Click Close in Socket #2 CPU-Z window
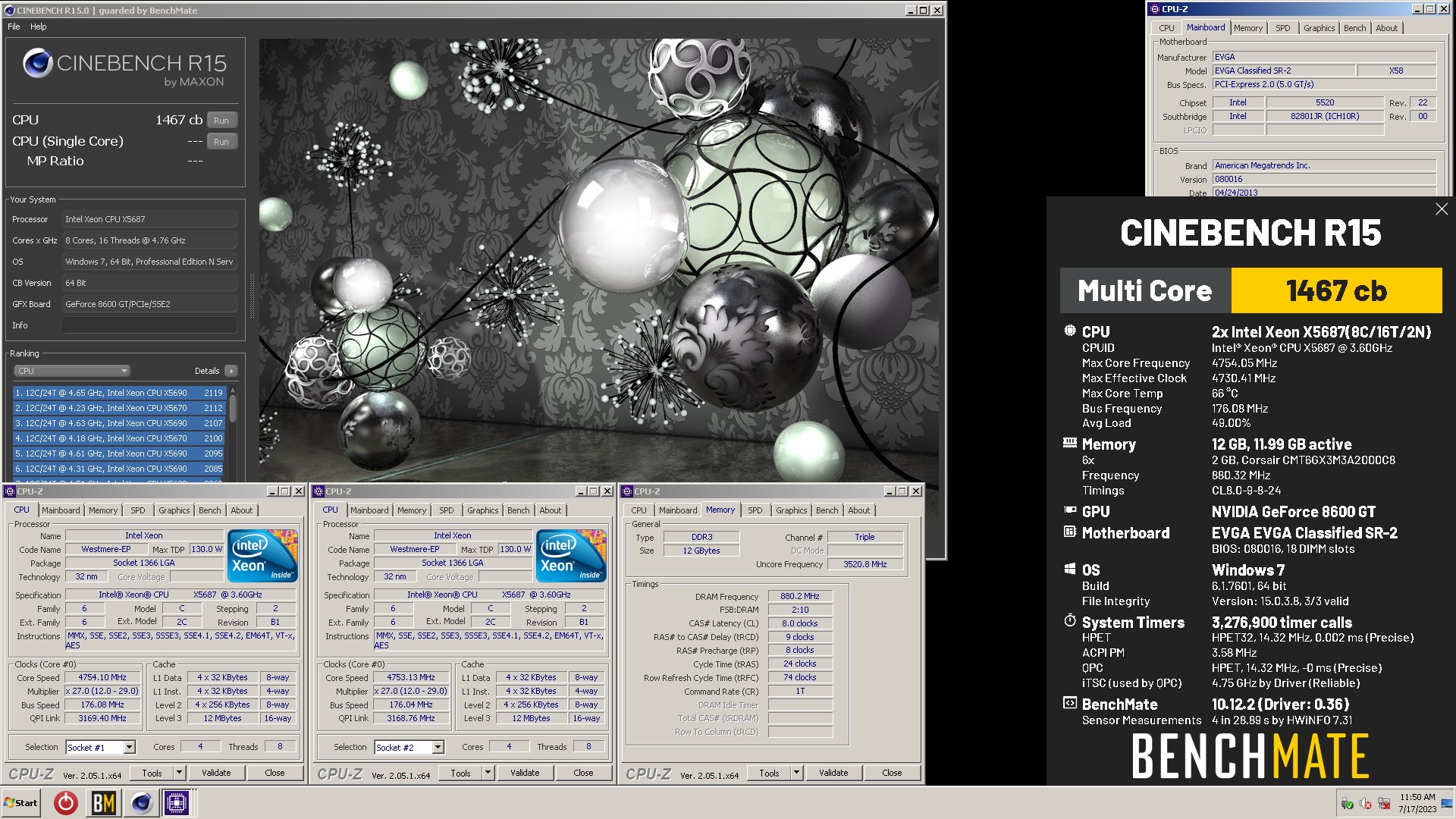 tap(583, 773)
